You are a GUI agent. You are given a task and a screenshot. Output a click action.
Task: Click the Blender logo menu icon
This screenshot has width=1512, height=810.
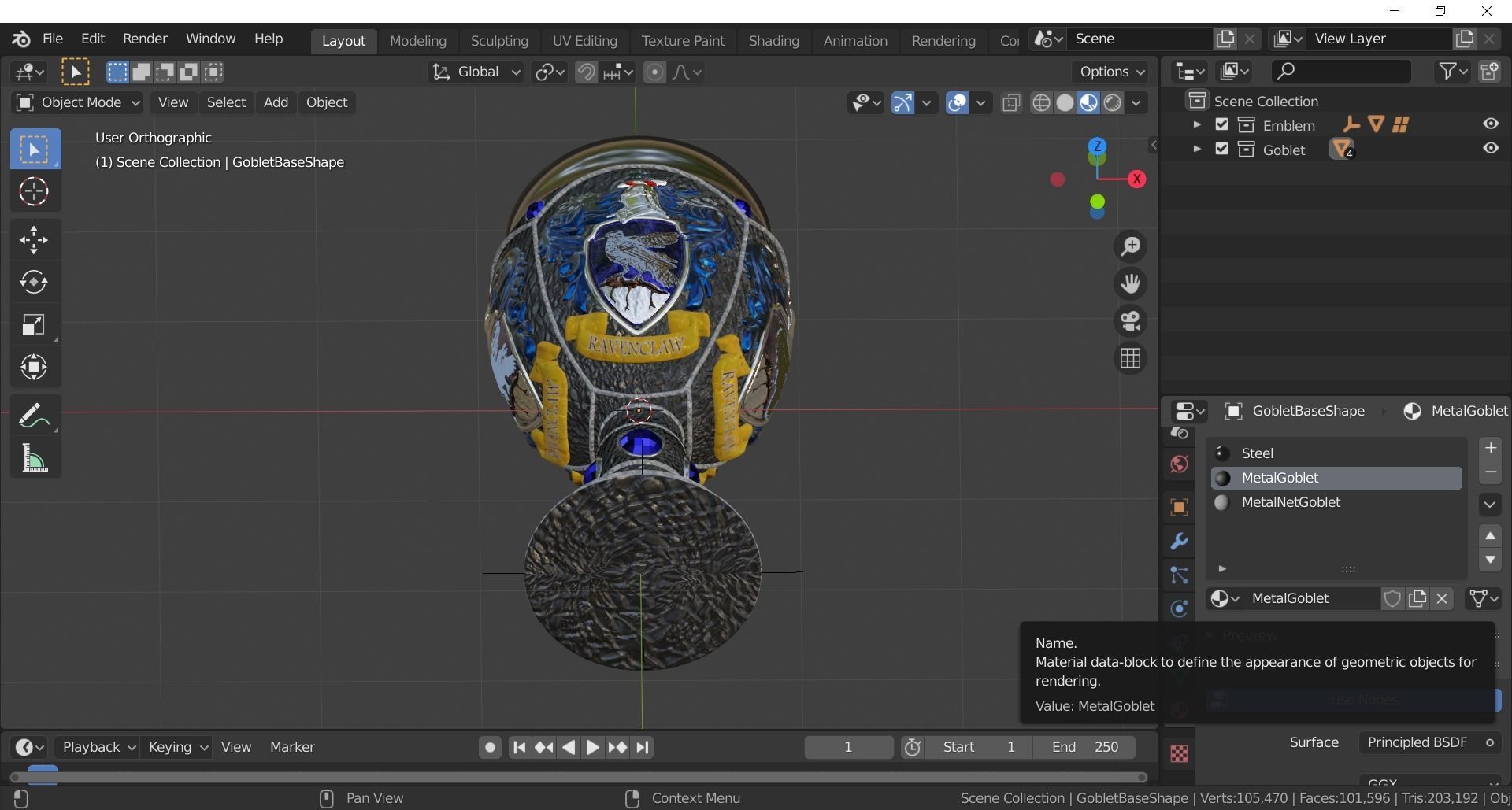click(21, 39)
